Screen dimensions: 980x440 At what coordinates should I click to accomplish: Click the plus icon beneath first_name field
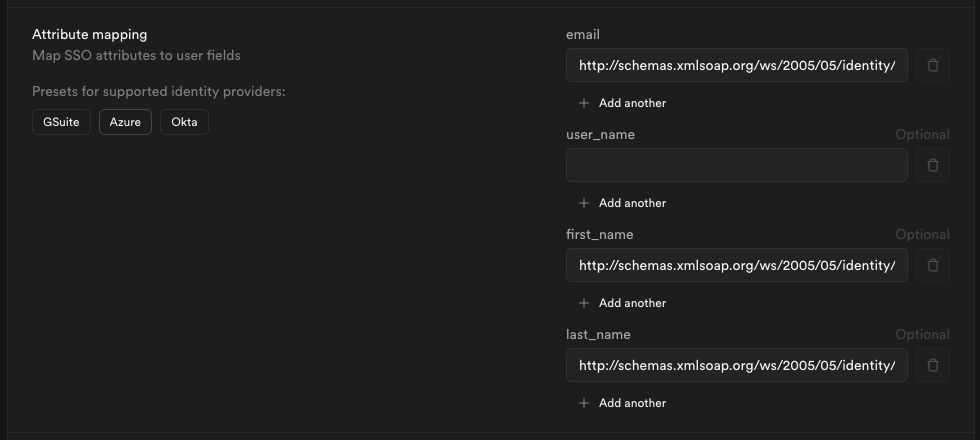pyautogui.click(x=584, y=303)
